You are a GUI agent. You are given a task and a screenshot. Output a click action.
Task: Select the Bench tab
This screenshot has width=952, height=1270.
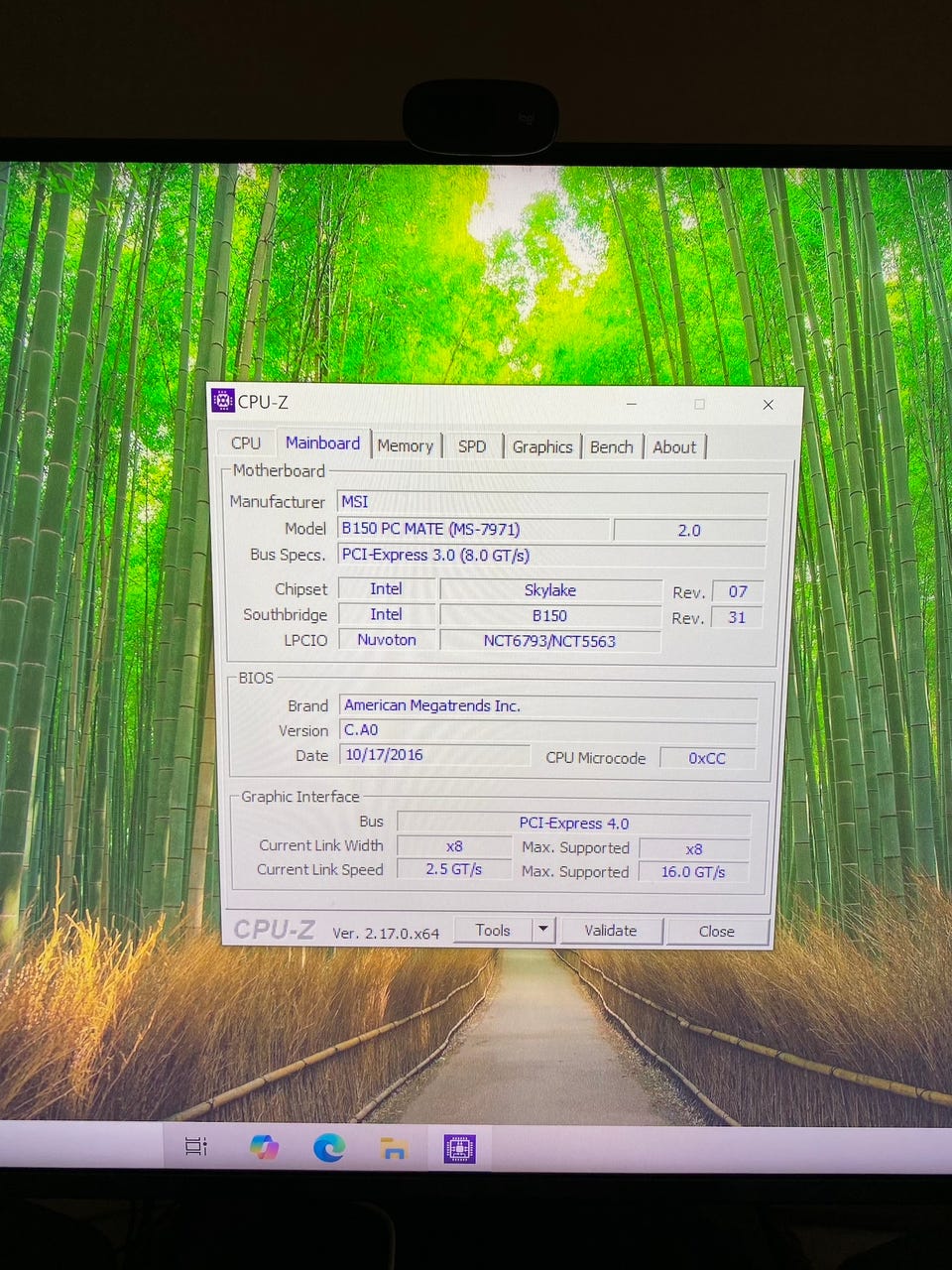coord(611,447)
